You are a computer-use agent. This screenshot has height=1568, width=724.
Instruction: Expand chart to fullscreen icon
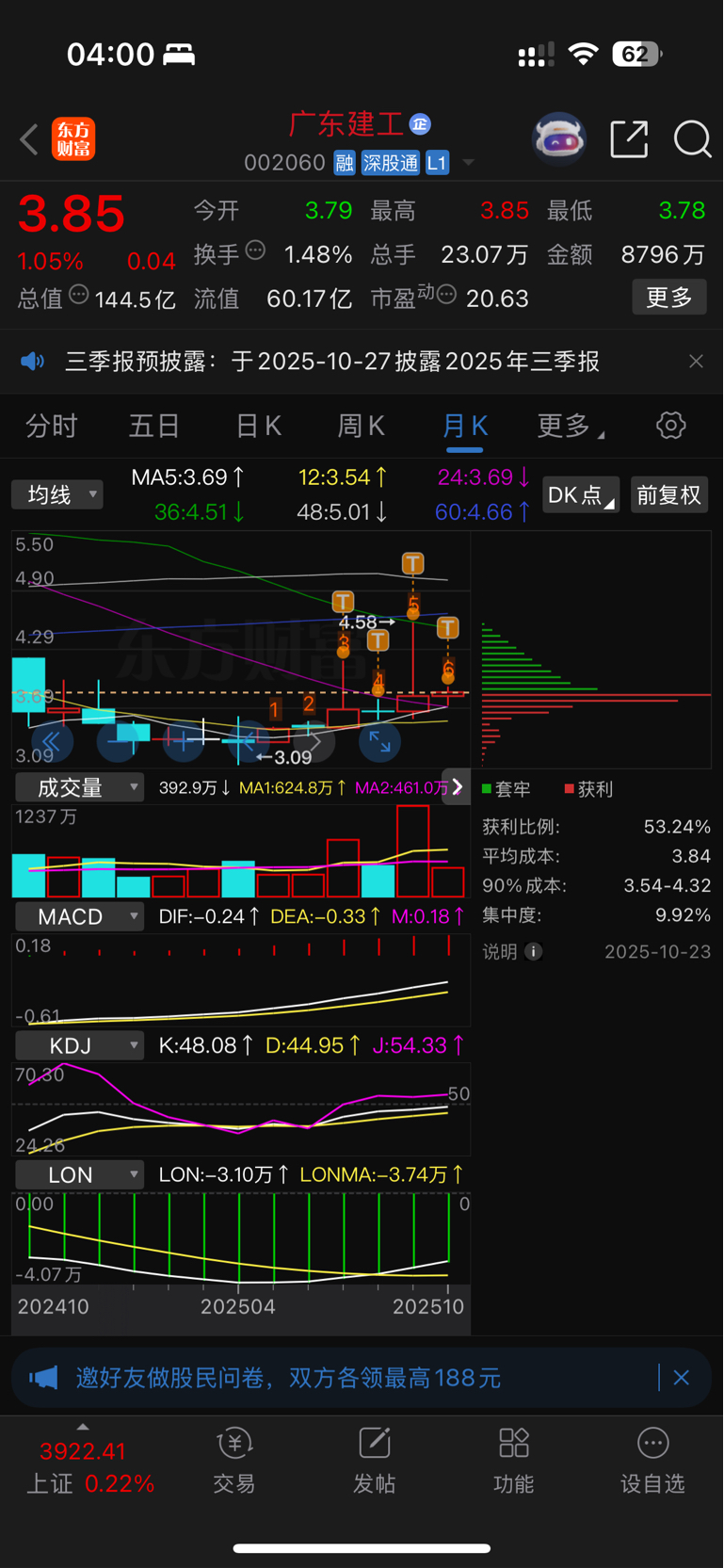[x=379, y=742]
